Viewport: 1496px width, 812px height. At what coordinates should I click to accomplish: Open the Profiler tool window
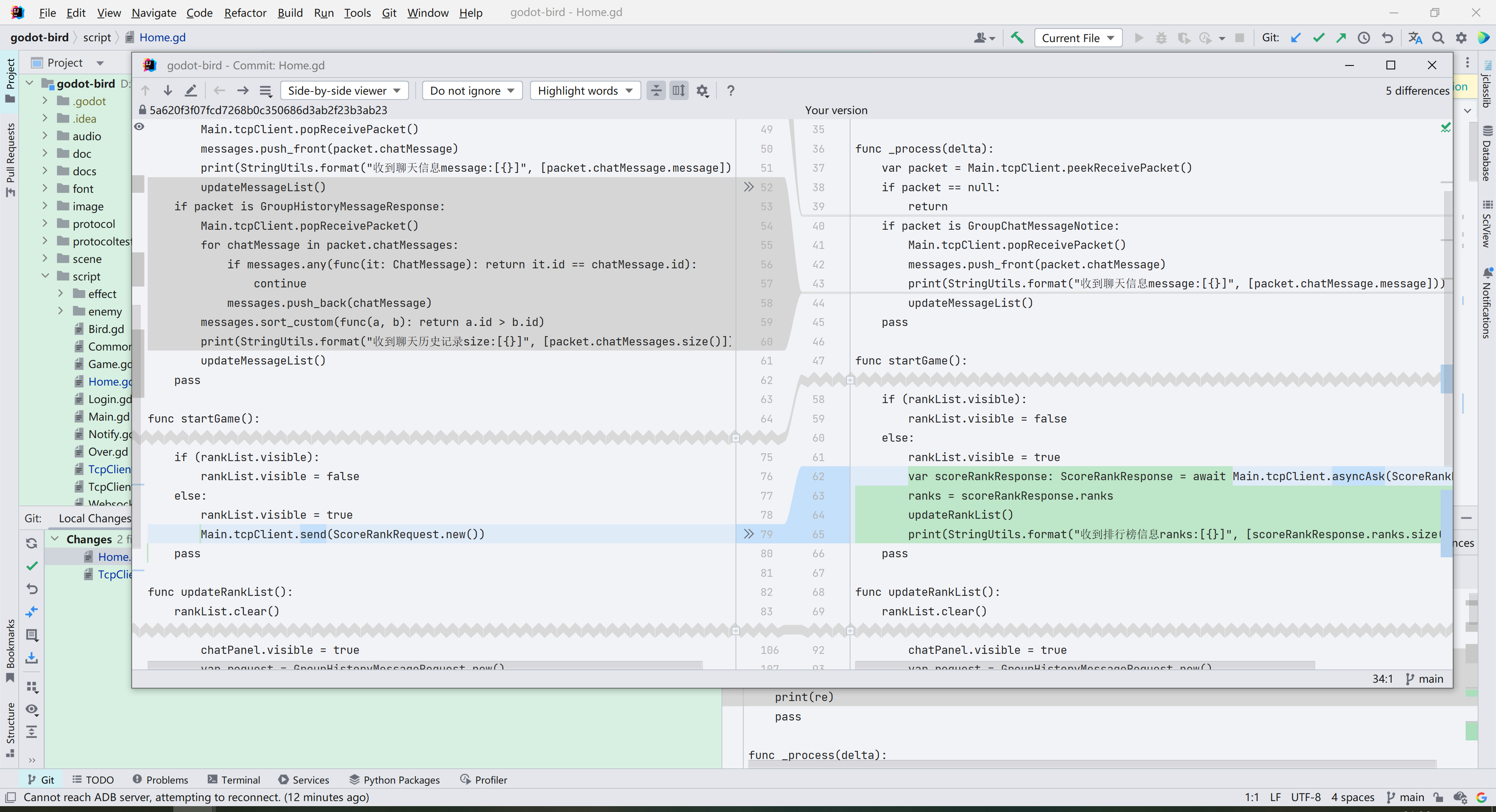[484, 780]
